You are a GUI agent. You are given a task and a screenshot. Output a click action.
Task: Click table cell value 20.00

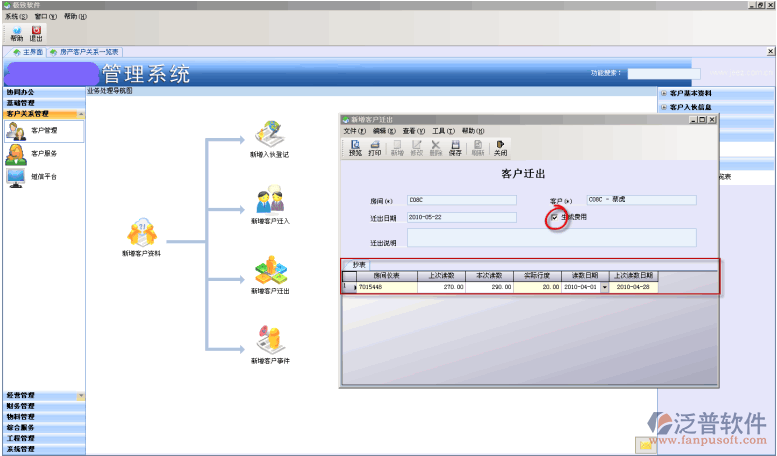point(537,287)
